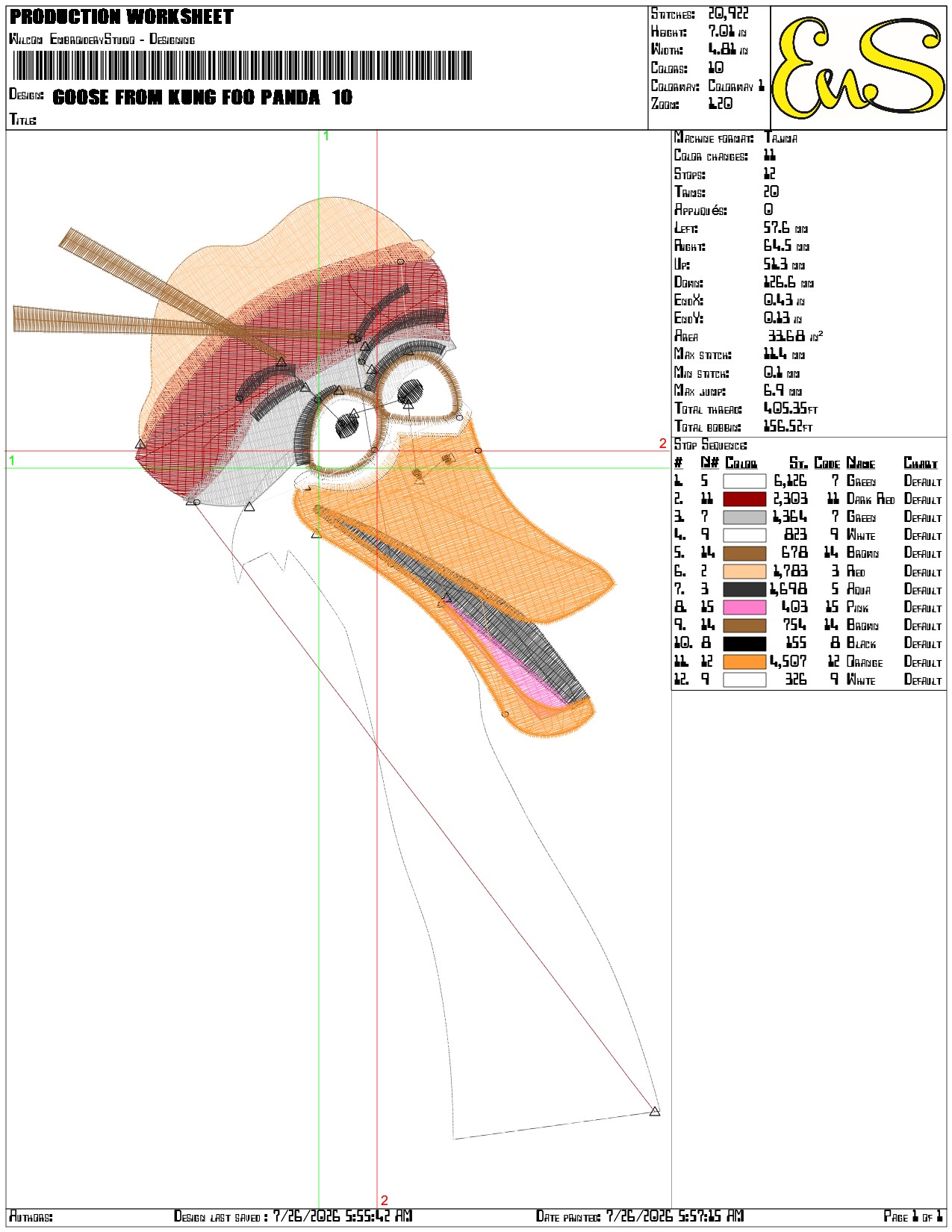952x1232 pixels.
Task: Select the Orange color swatch
Action: point(744,662)
